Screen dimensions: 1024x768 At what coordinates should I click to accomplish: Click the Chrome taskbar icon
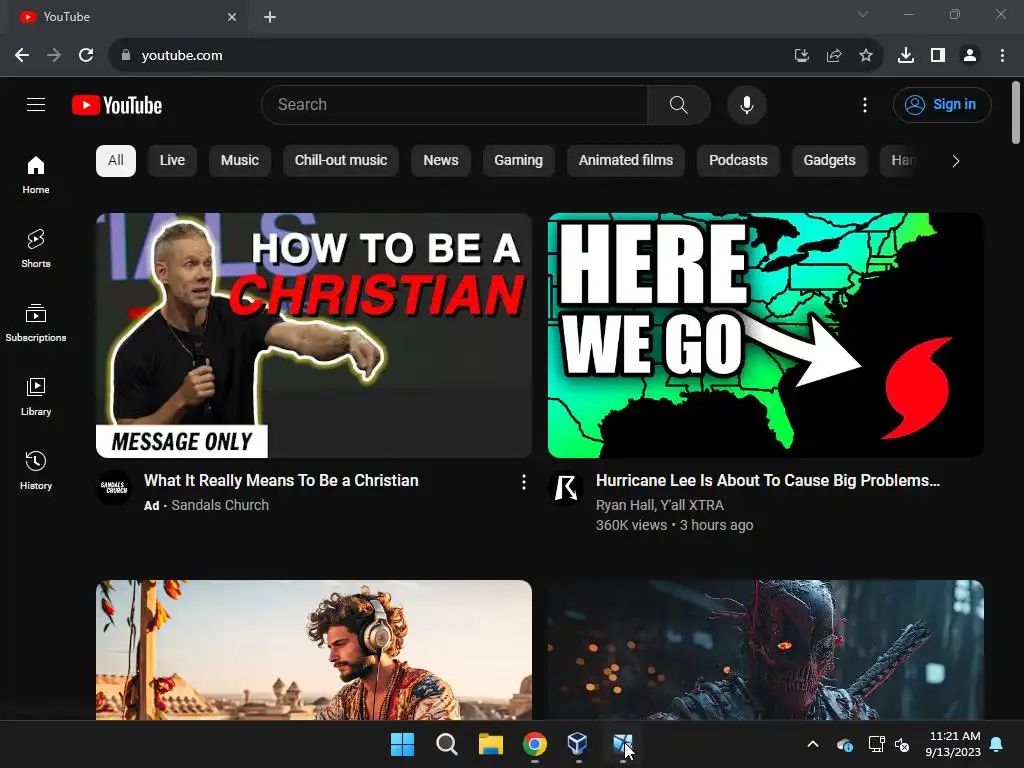(x=535, y=744)
